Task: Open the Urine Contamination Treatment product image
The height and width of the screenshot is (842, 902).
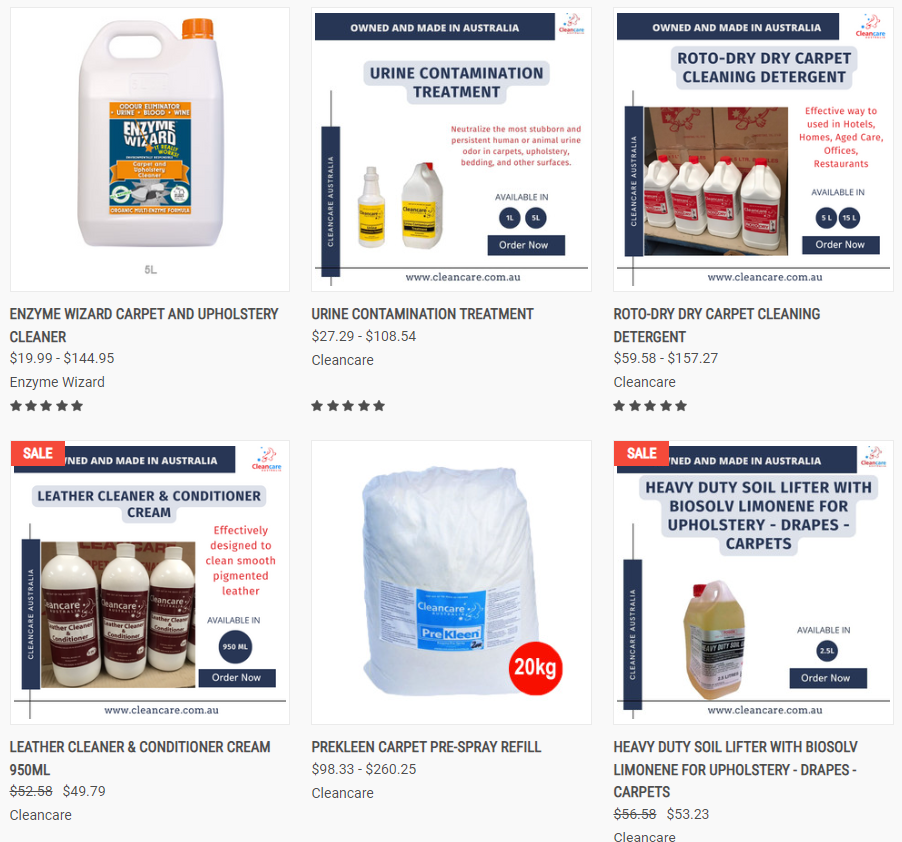Action: (x=451, y=150)
